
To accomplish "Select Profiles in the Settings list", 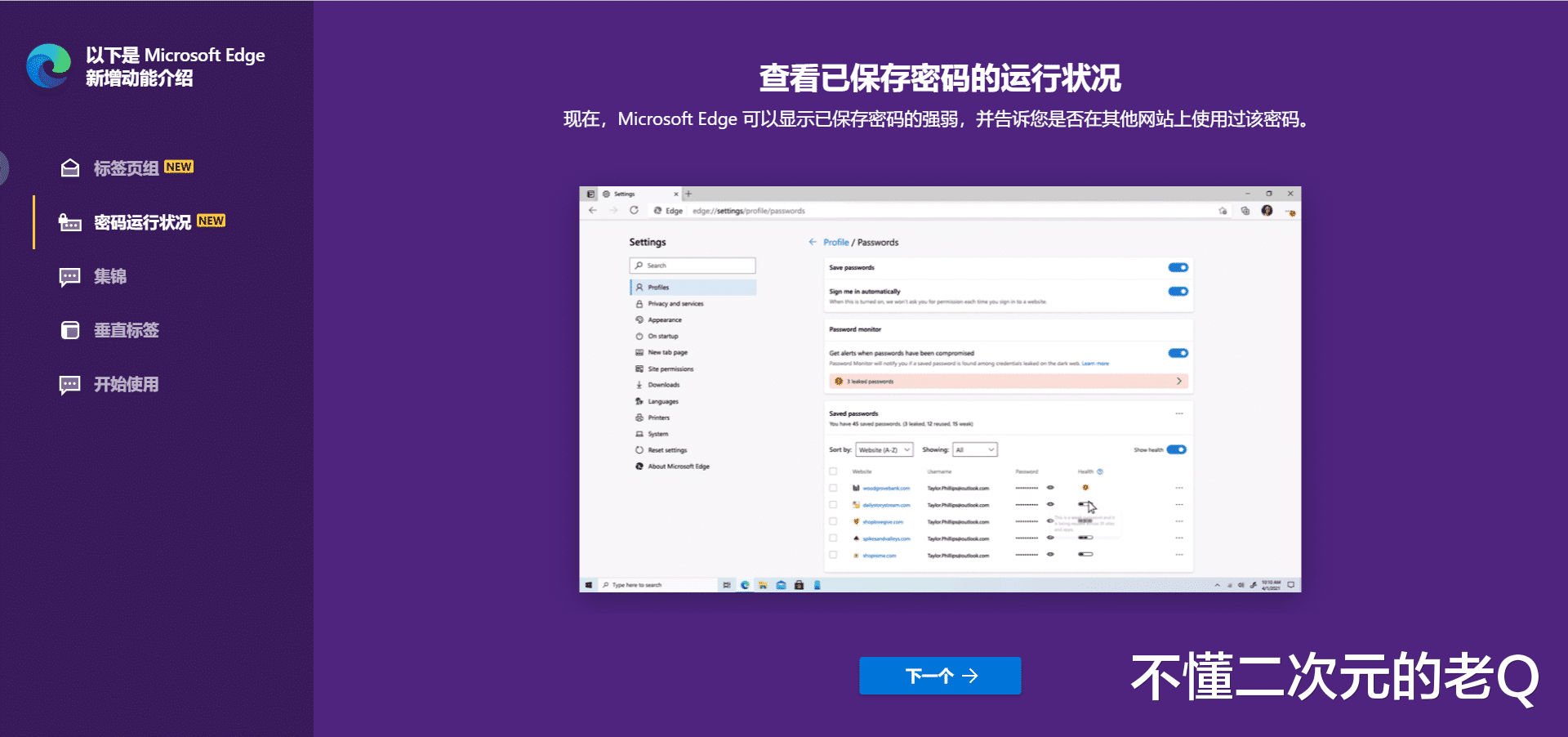I will click(x=693, y=288).
